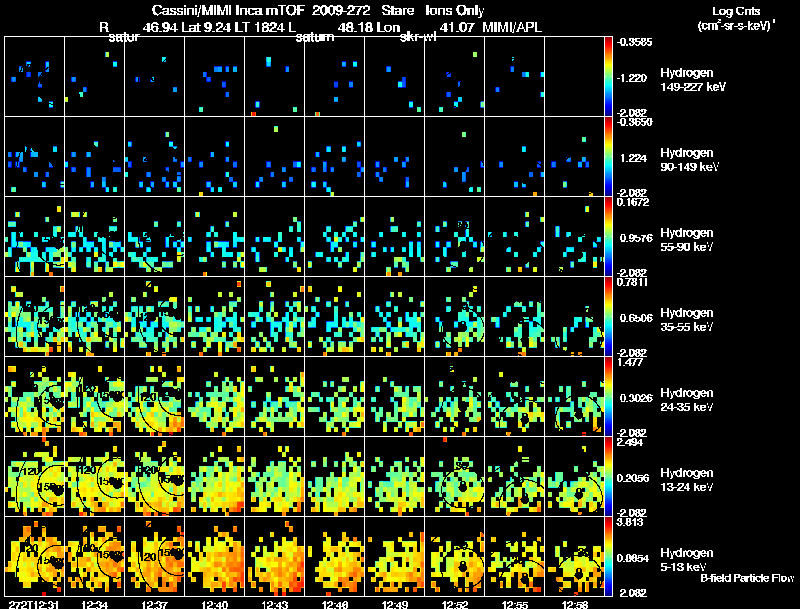Click the Cassini/MIMI Inca mTOF title text

pyautogui.click(x=228, y=10)
